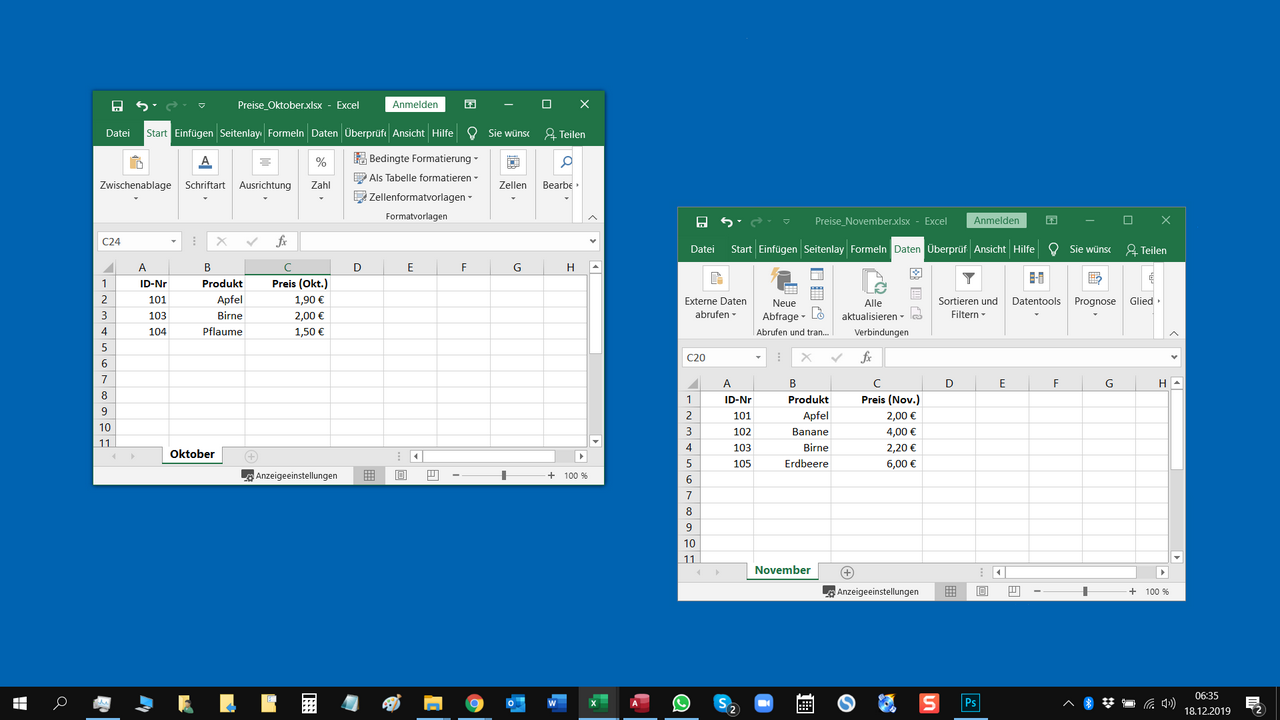Select price cell 4,00 € in November sheet
The image size is (1280, 720).
click(x=876, y=431)
